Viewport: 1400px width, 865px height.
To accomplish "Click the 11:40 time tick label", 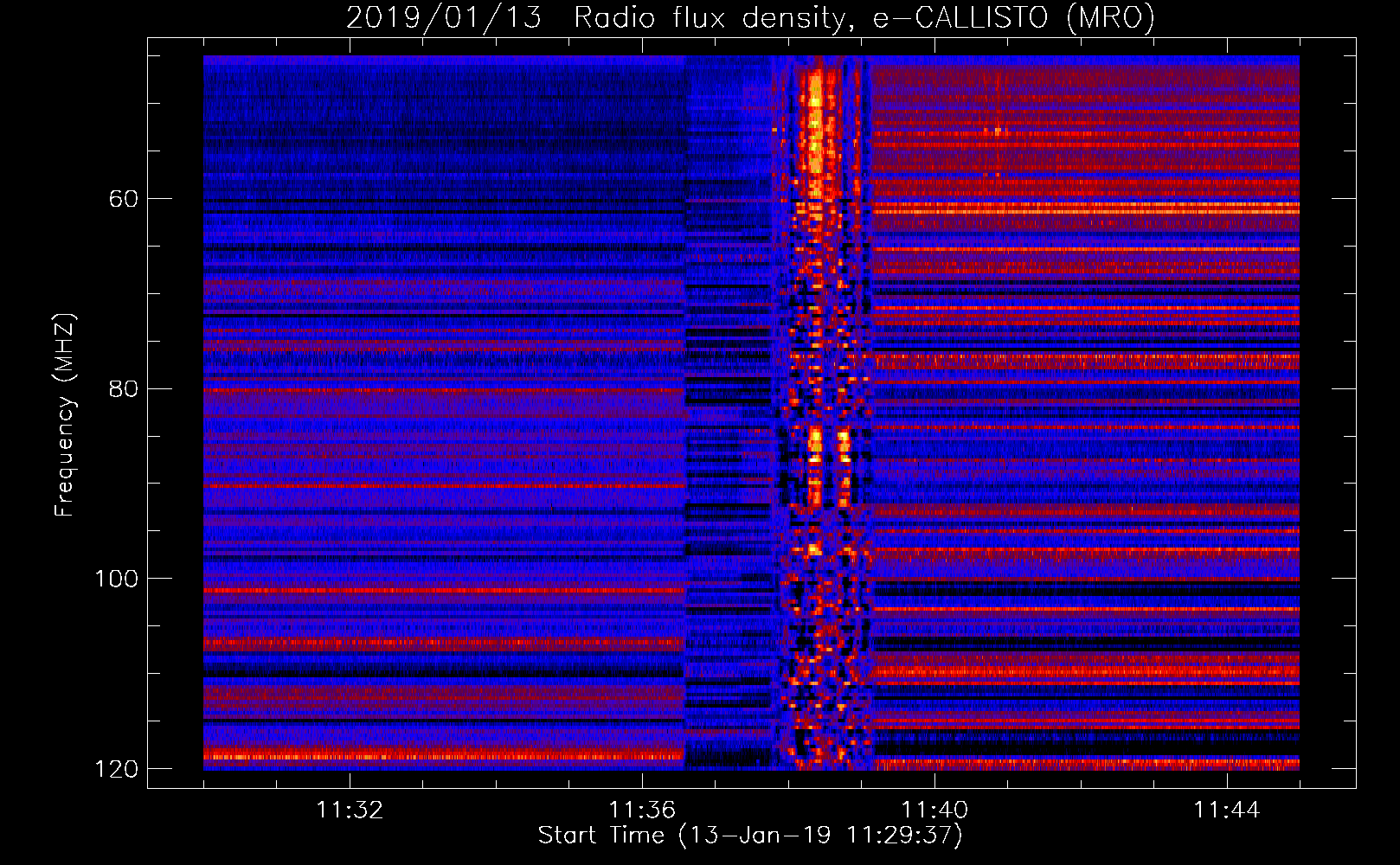I will [934, 811].
